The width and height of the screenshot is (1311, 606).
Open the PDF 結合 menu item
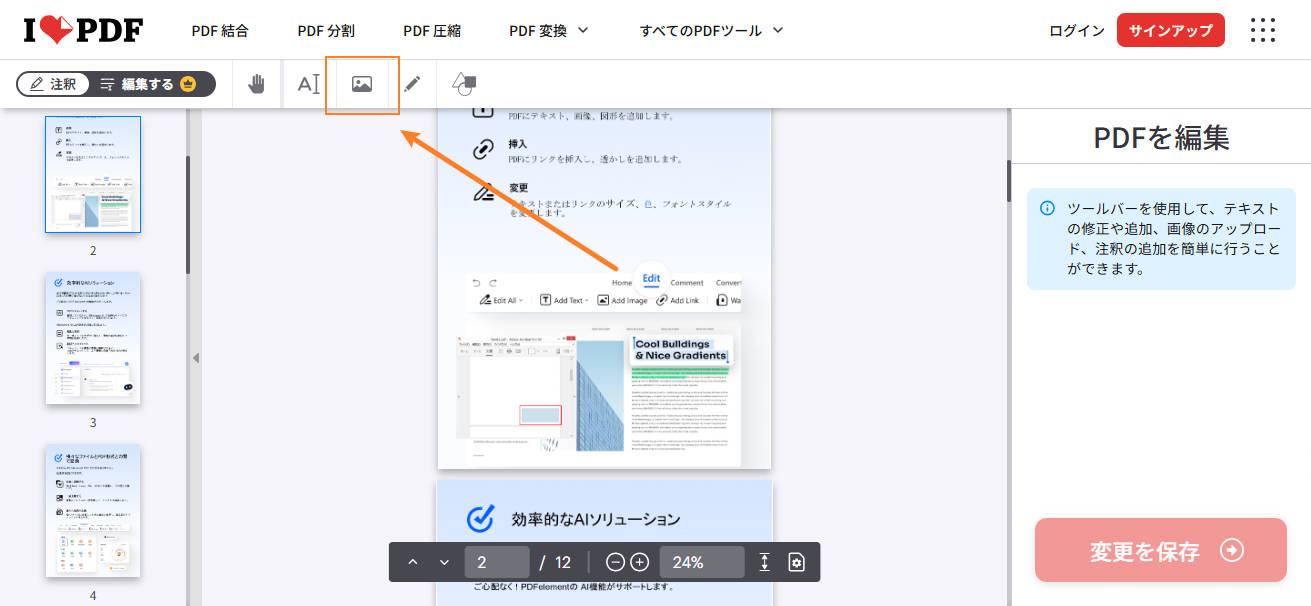click(219, 30)
